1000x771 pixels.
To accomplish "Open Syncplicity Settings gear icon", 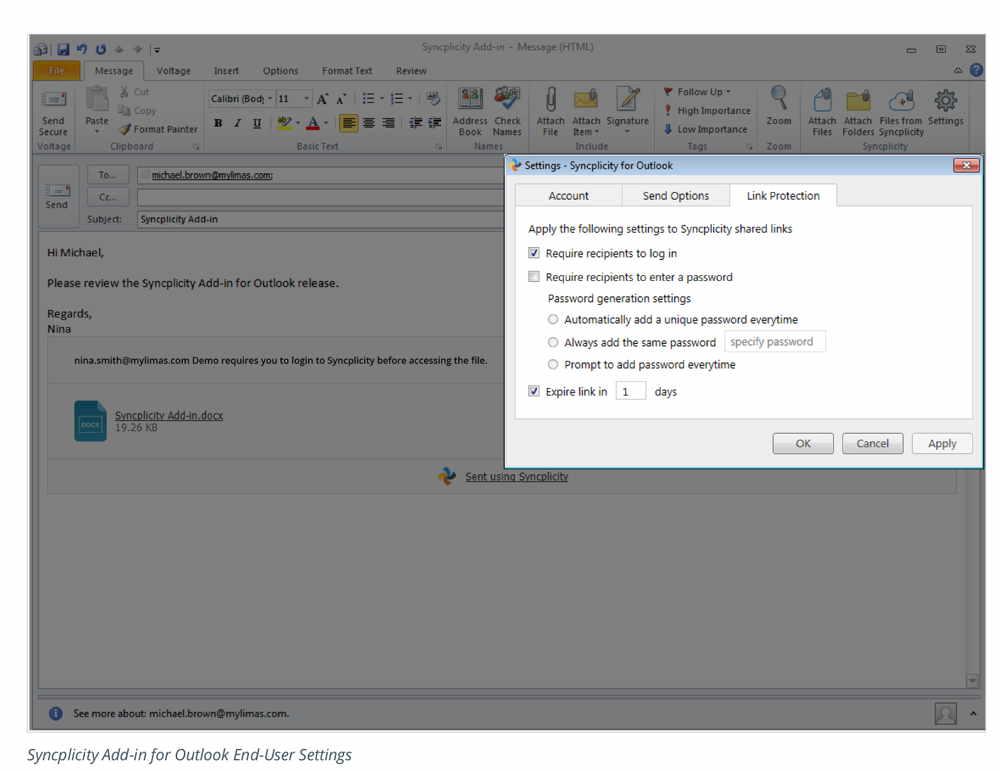I will click(946, 100).
